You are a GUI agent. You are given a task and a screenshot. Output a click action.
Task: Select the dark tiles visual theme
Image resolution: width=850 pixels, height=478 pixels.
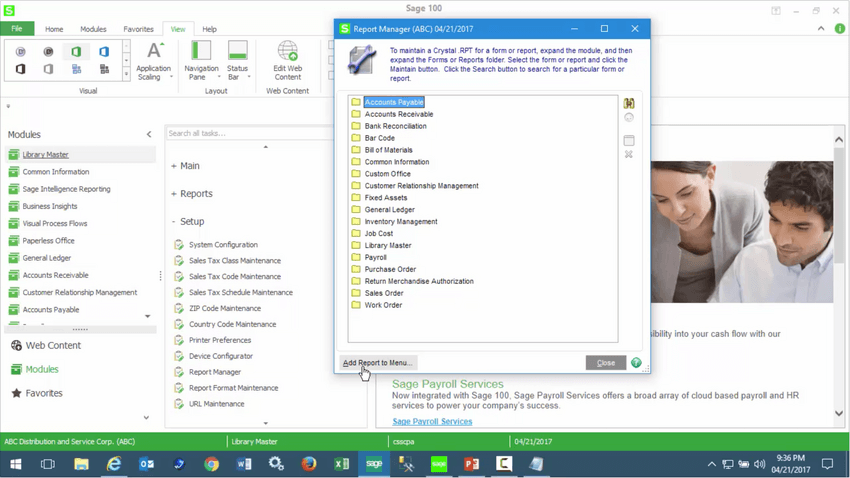[x=104, y=69]
